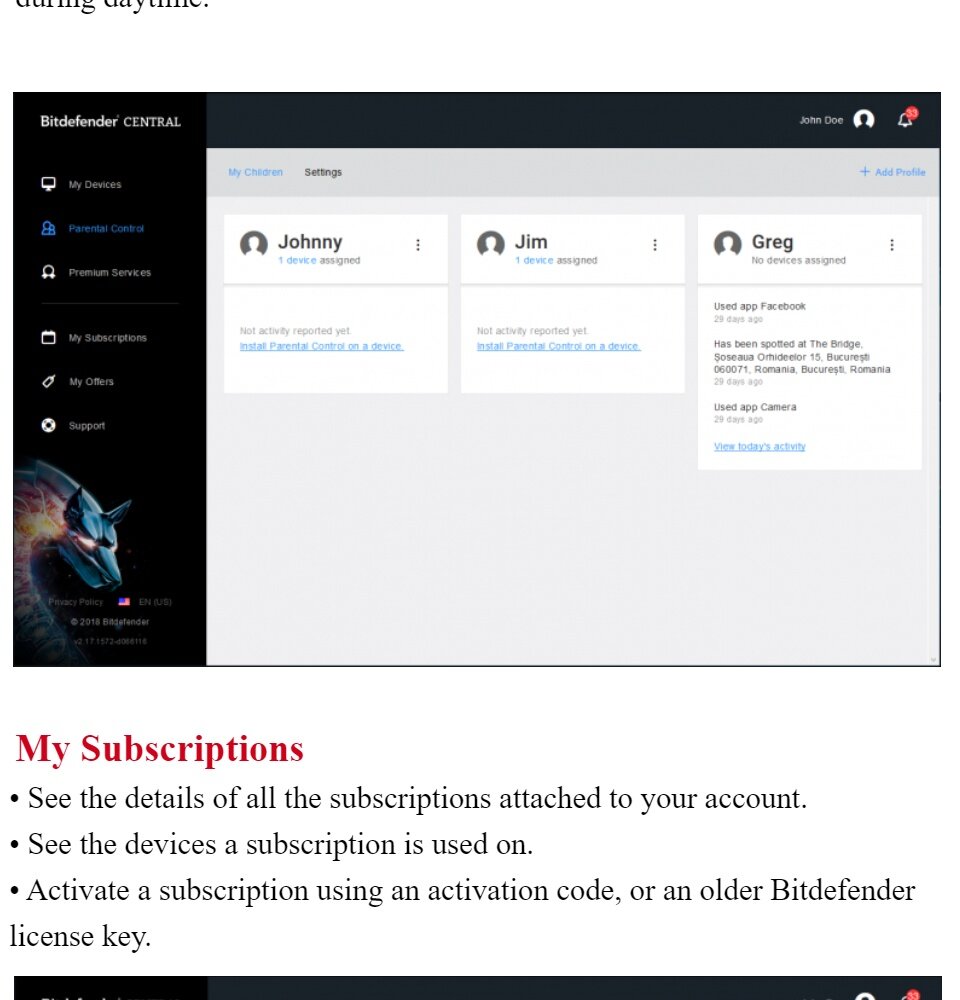Click the John Doe username
This screenshot has width=960, height=1000.
coord(822,120)
